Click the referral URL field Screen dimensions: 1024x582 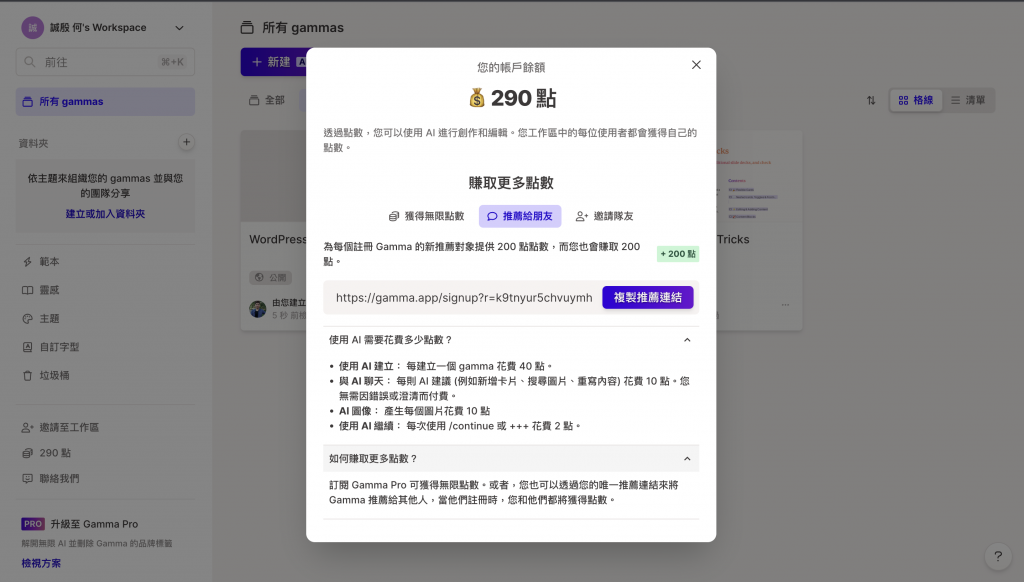(464, 298)
